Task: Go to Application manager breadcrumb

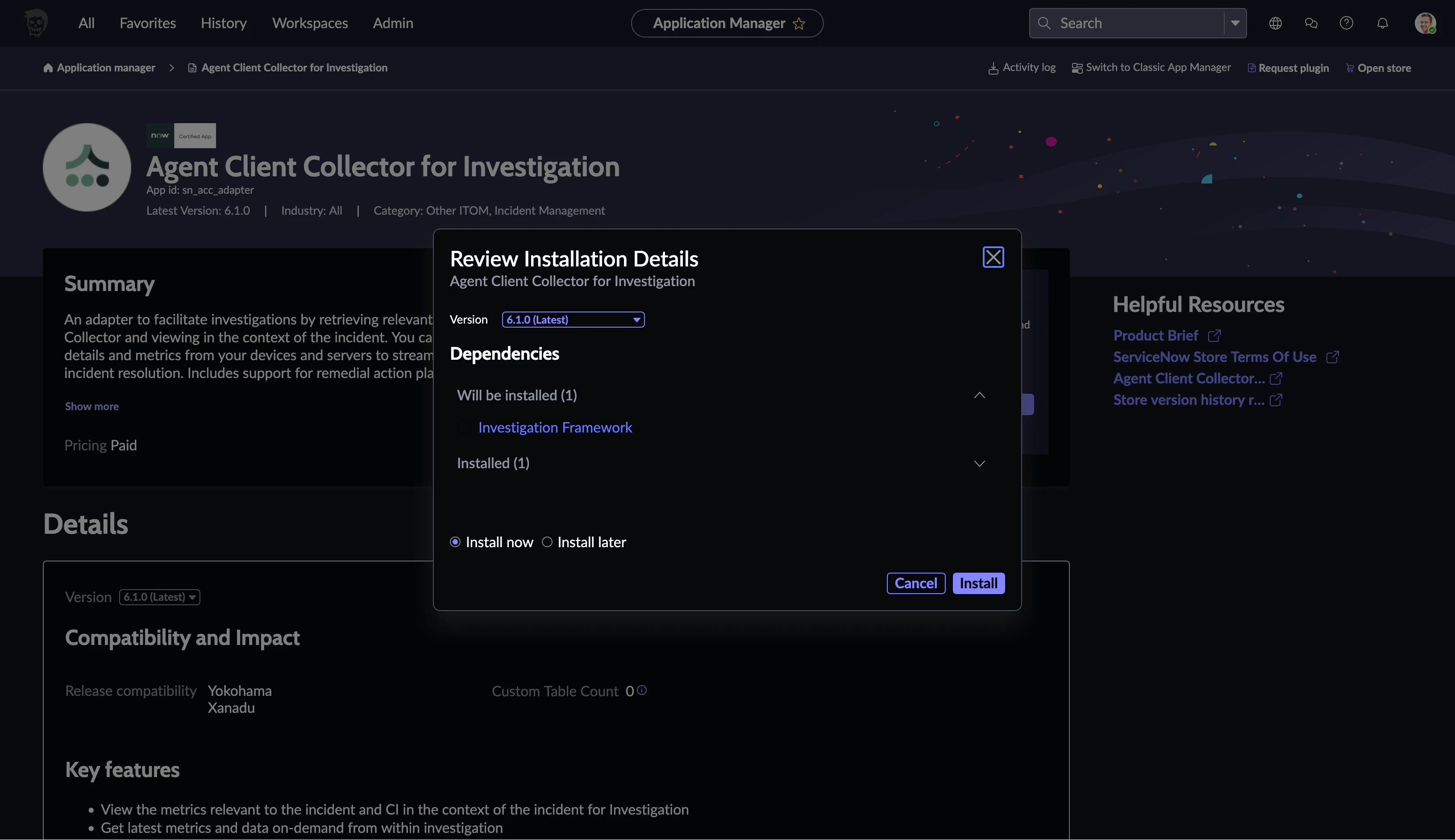Action: [x=106, y=68]
